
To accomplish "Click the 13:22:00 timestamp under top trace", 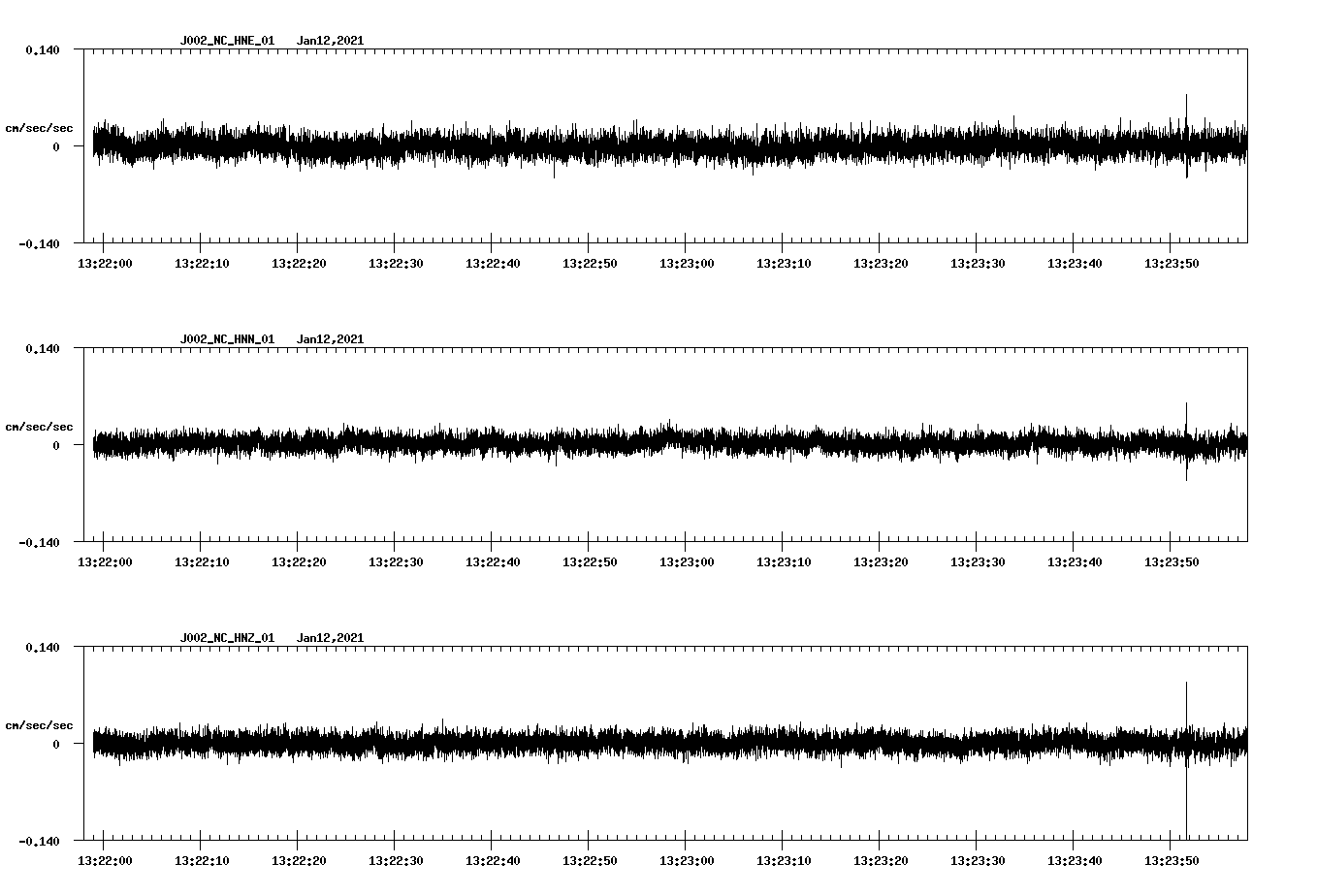I will coord(107,261).
